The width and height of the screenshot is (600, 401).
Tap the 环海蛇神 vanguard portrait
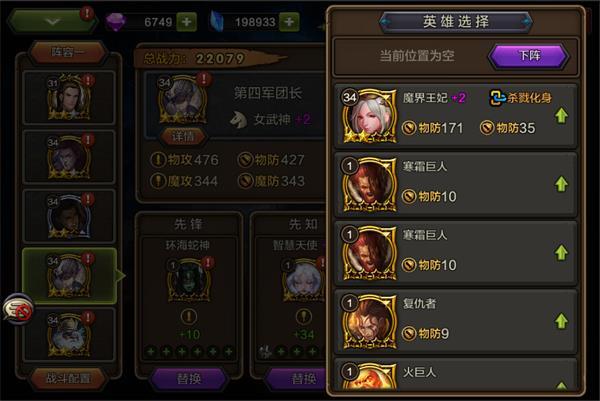click(189, 280)
